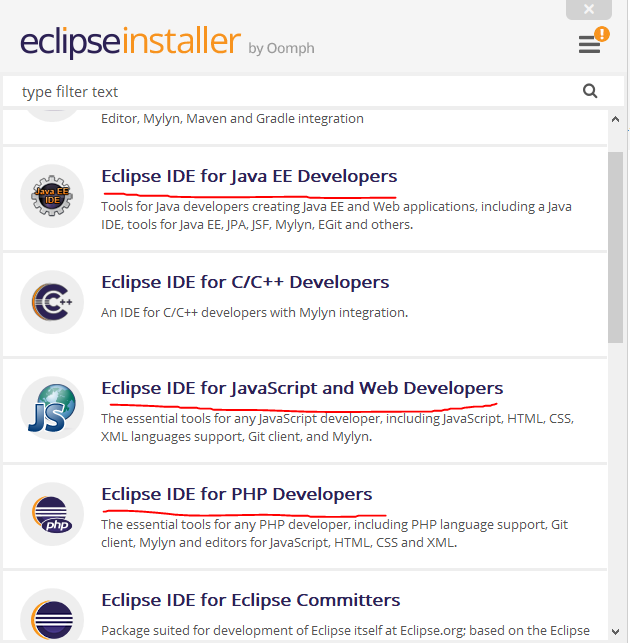Click the PHP package icon

52,514
